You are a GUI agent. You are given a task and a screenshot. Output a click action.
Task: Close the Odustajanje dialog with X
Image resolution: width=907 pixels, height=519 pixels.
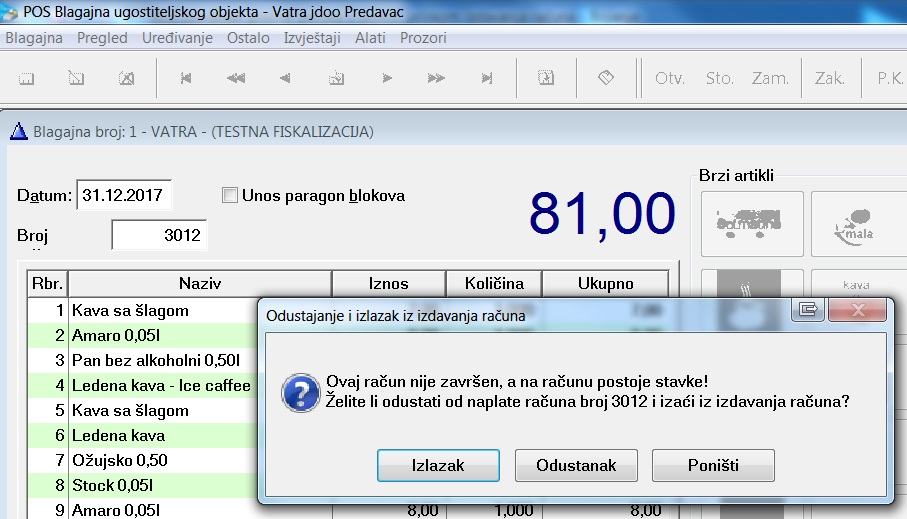[x=857, y=310]
